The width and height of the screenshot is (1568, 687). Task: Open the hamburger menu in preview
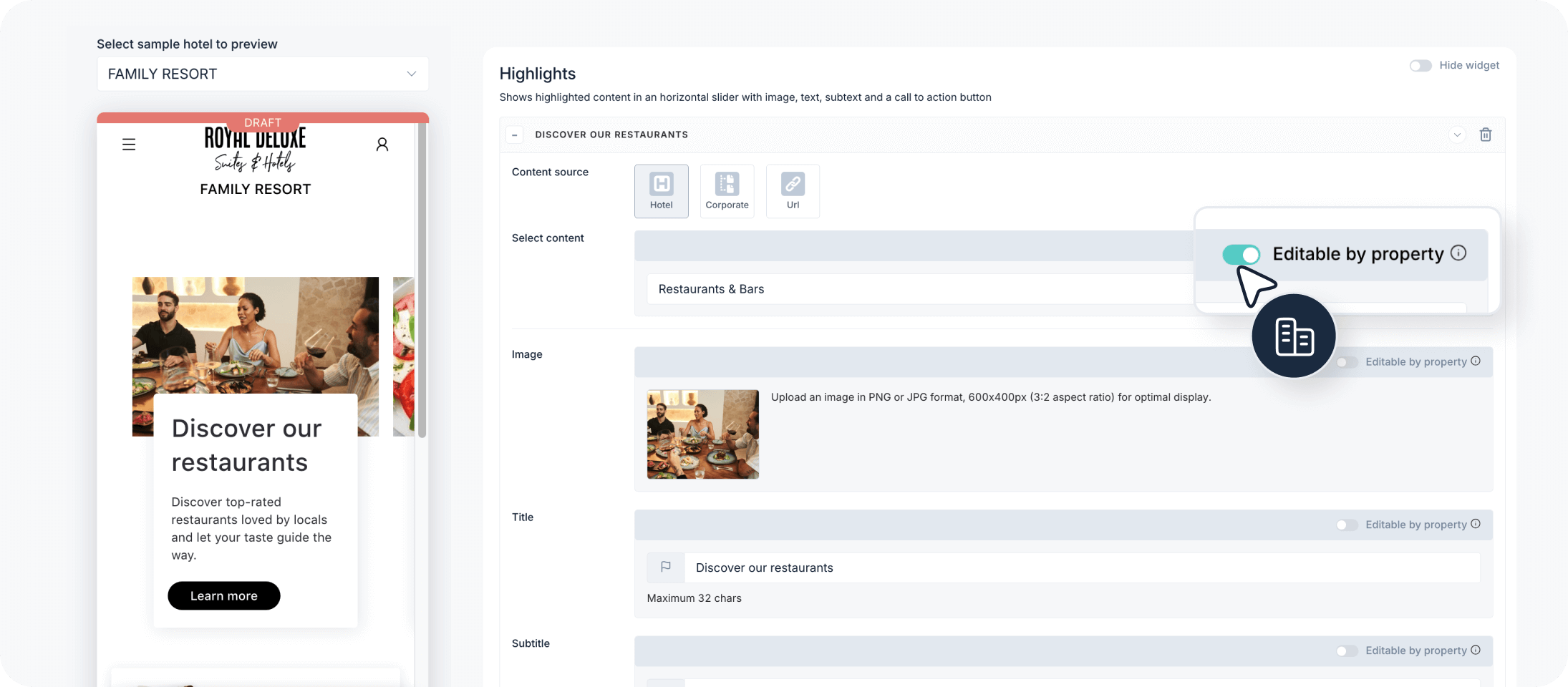pos(129,145)
